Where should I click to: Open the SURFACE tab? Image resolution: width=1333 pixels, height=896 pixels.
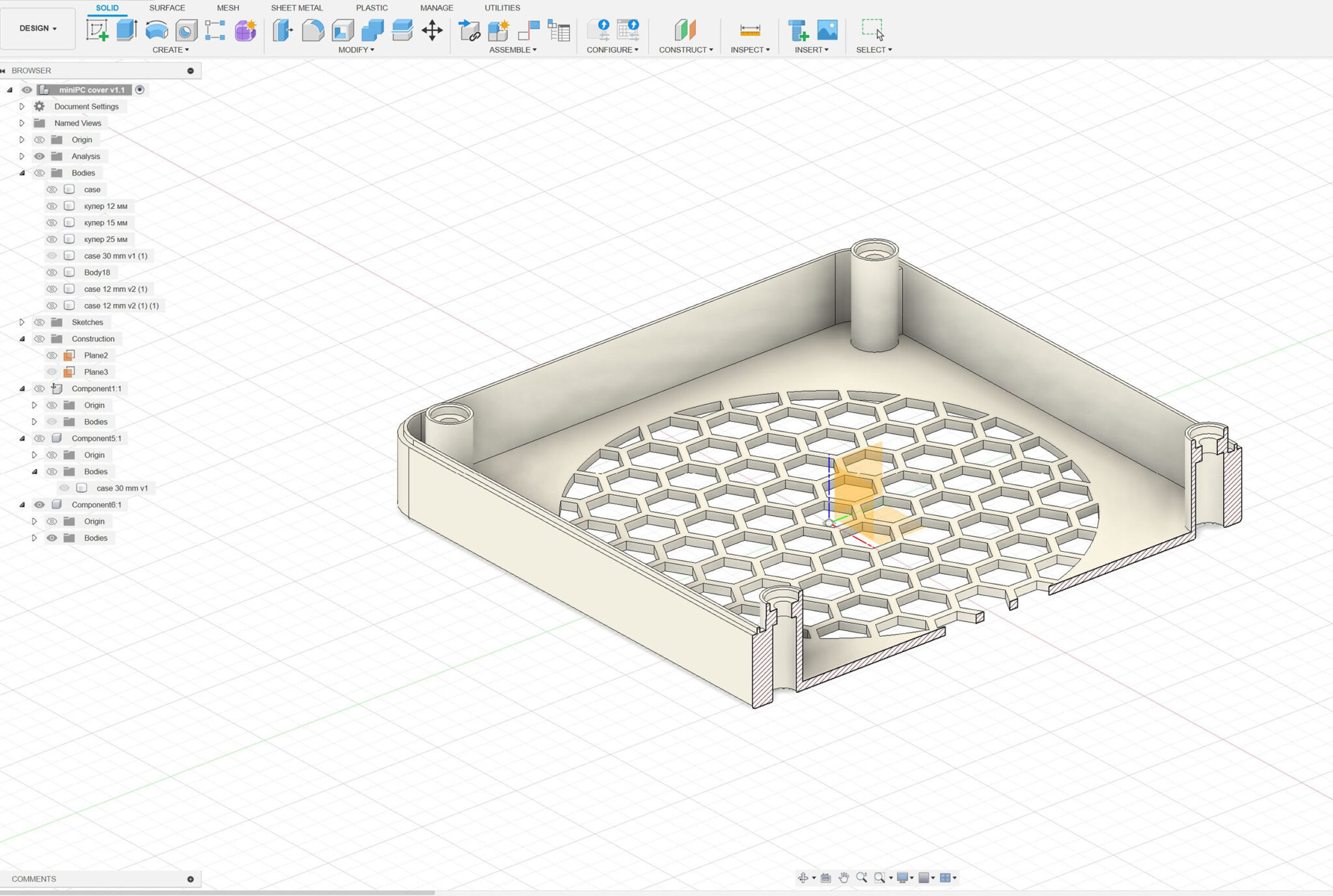click(x=167, y=8)
